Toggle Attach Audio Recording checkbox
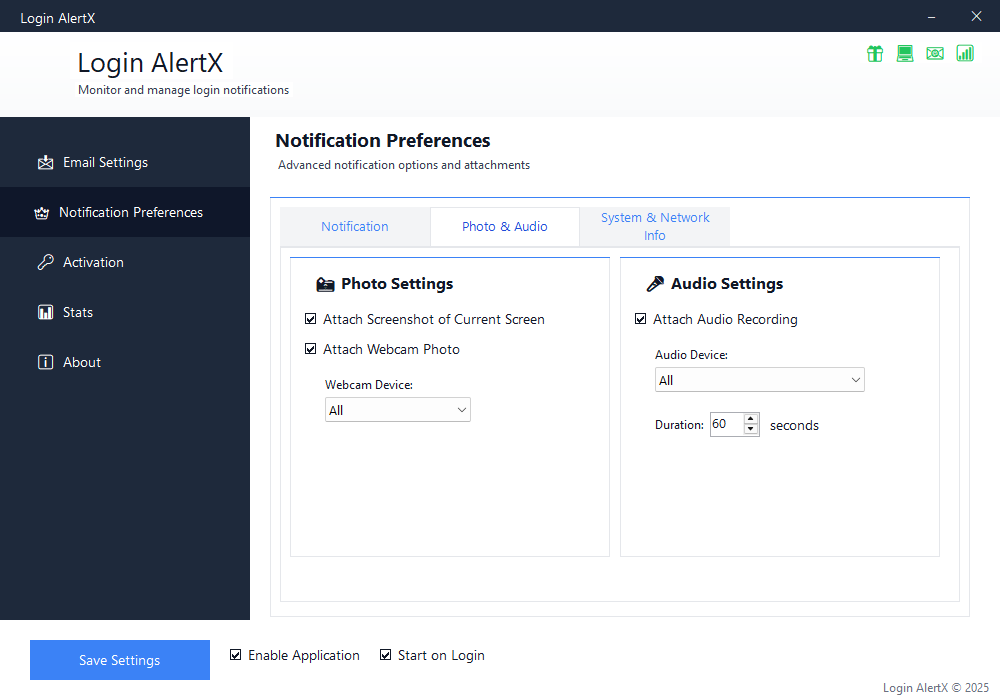 [x=640, y=319]
